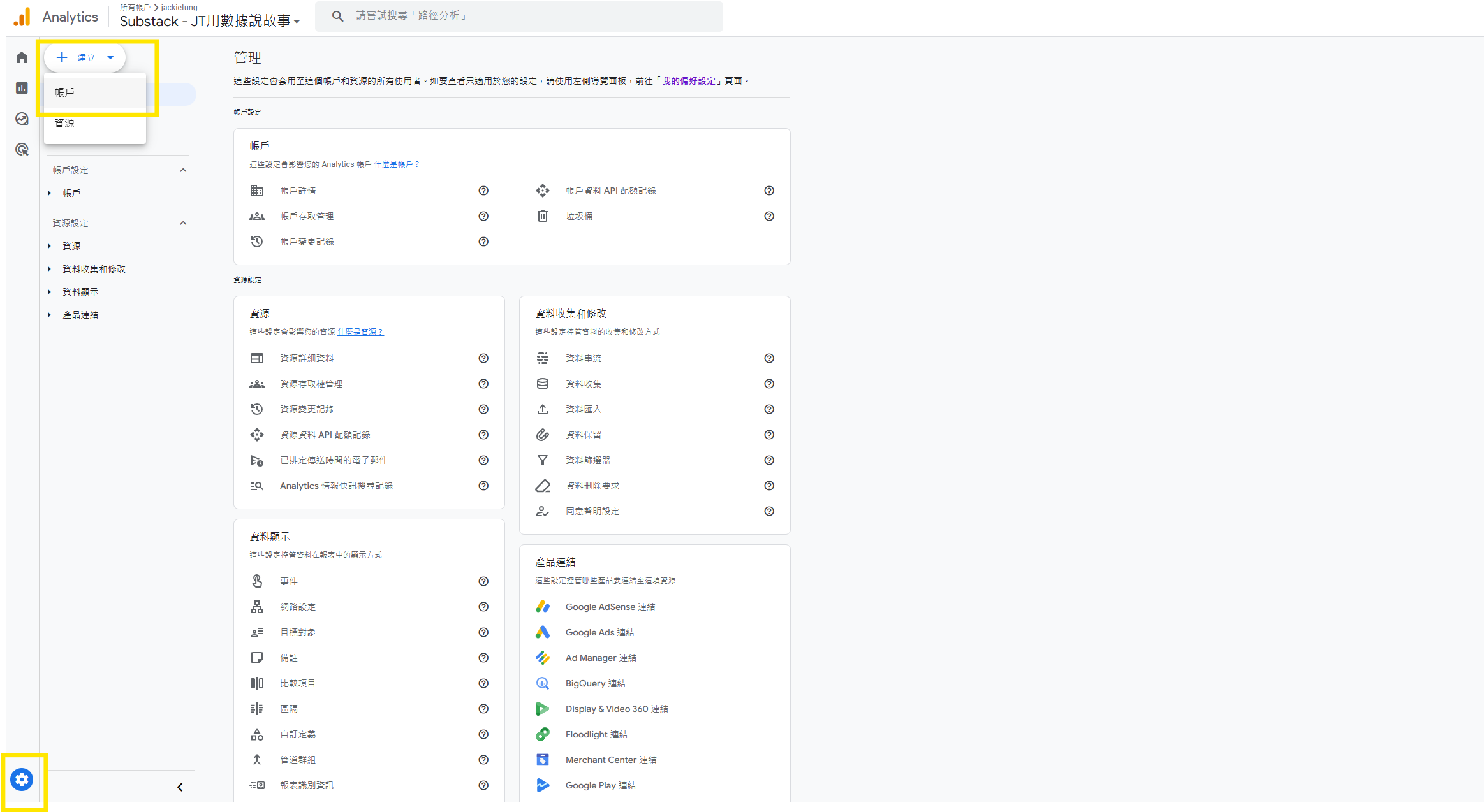1484x812 pixels.
Task: Collapse the 資源設定 sidebar section
Action: 183,223
